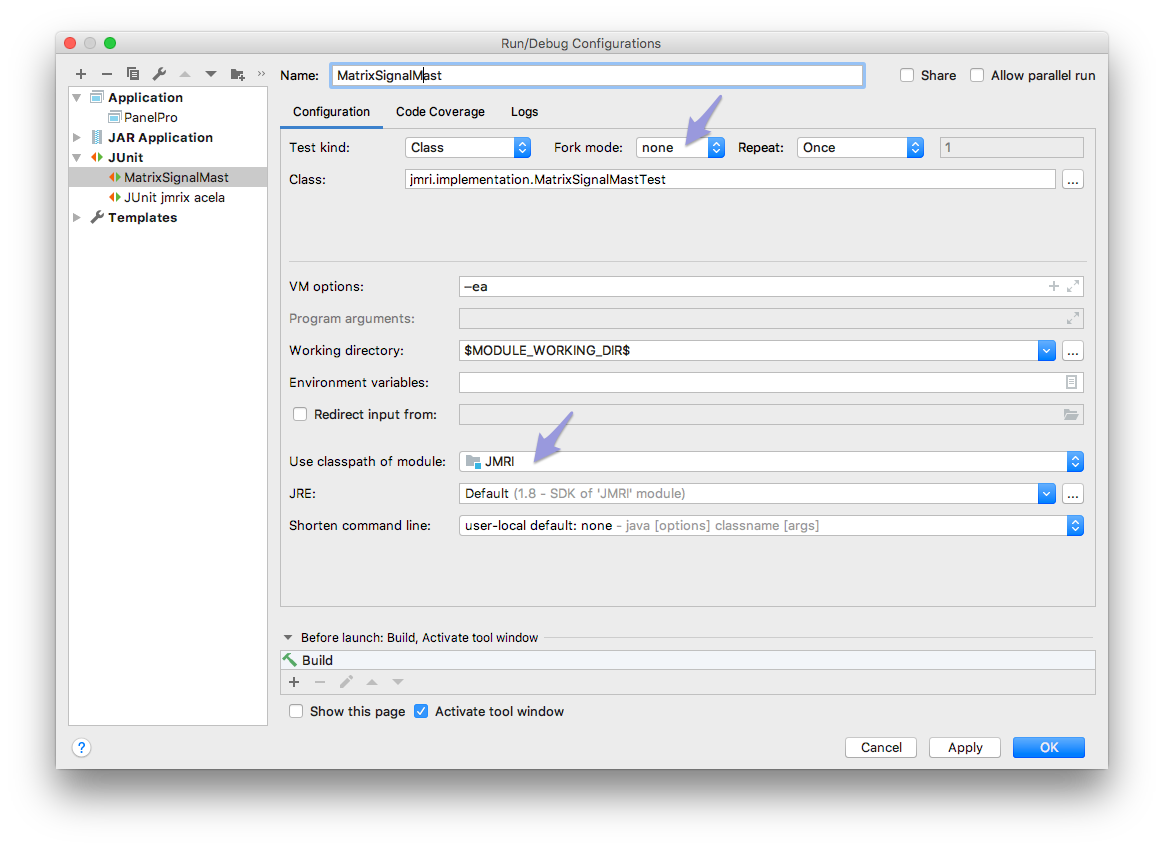Expand the VM options field editor

(1073, 287)
